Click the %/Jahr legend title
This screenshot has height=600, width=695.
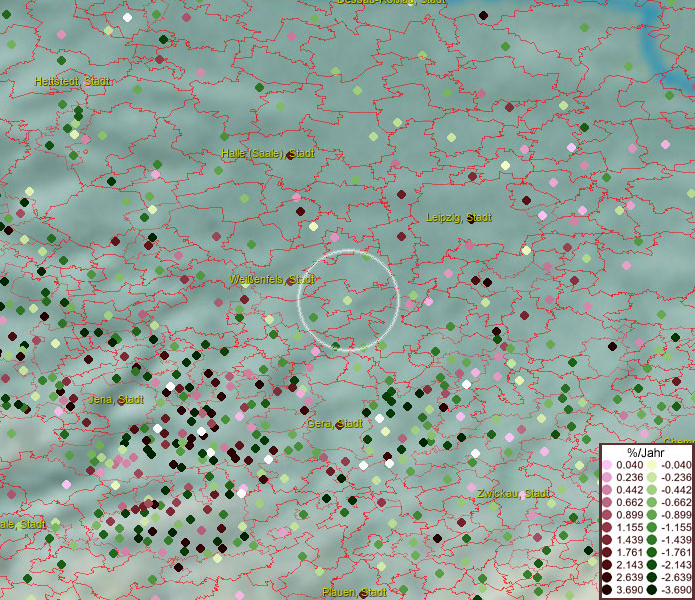pyautogui.click(x=645, y=452)
